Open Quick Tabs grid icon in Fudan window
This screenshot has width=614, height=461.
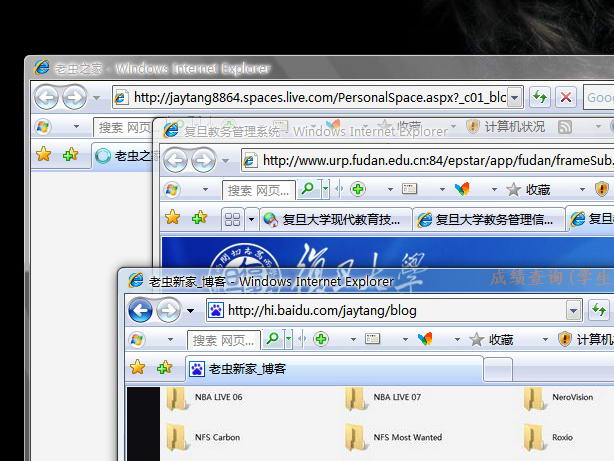click(x=232, y=218)
